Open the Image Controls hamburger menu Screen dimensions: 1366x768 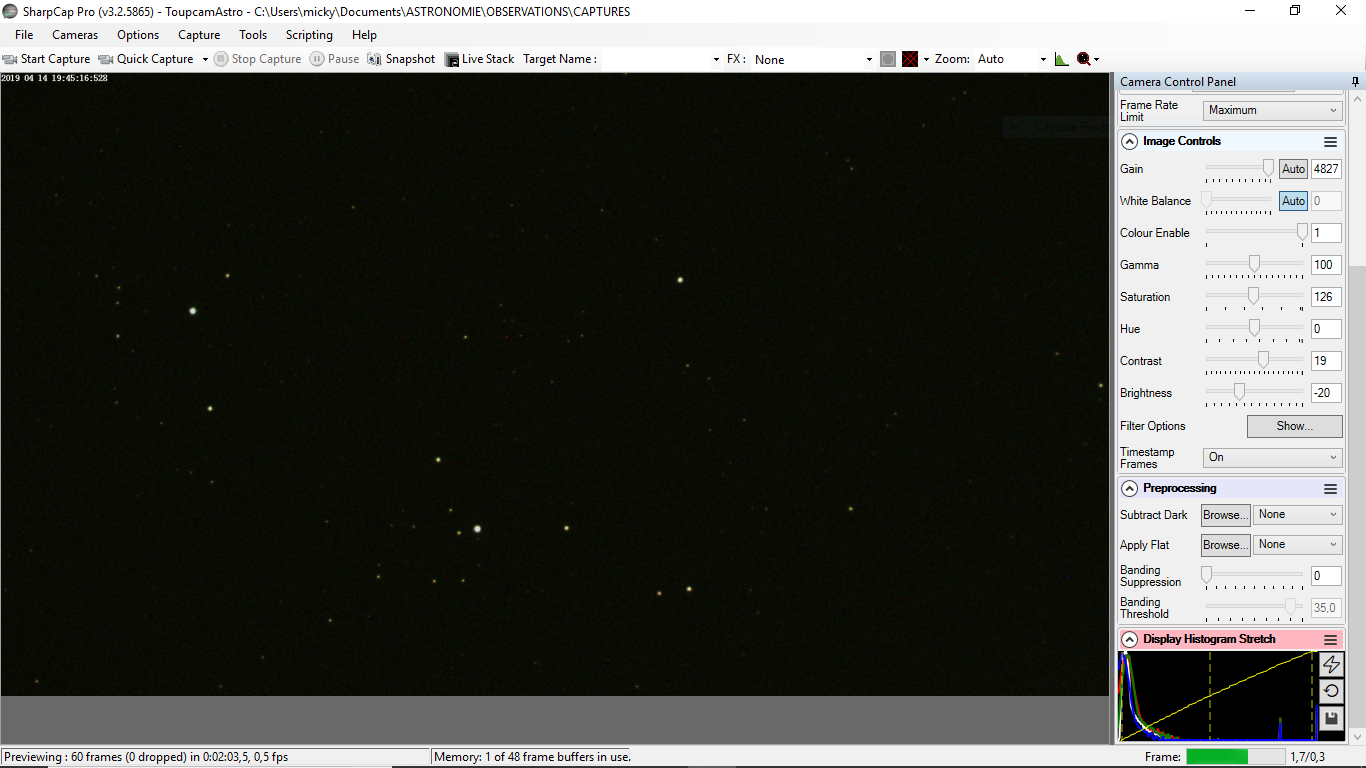pyautogui.click(x=1330, y=142)
